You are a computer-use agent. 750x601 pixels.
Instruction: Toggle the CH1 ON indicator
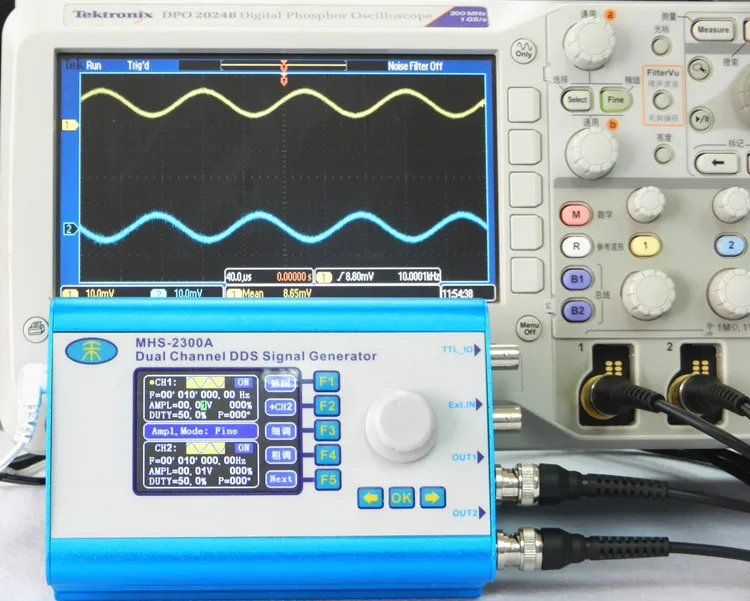click(x=243, y=382)
